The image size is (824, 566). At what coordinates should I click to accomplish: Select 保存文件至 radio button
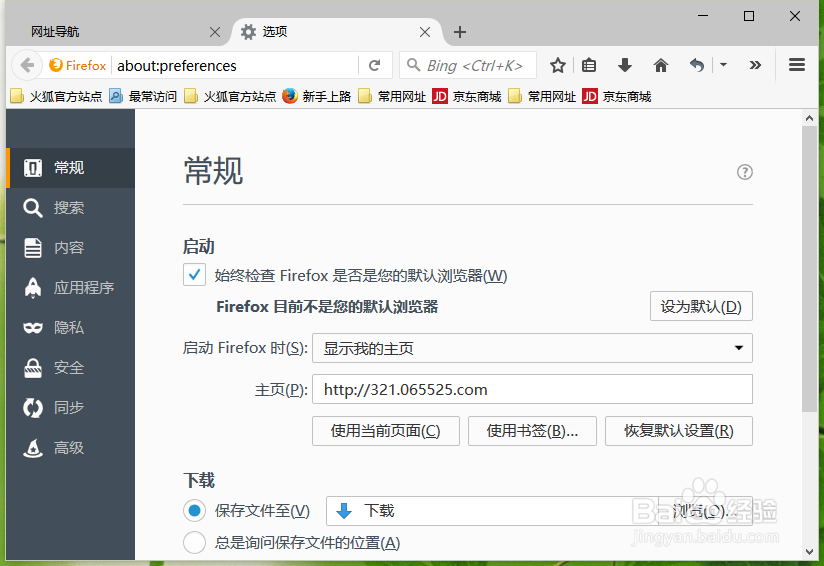194,510
